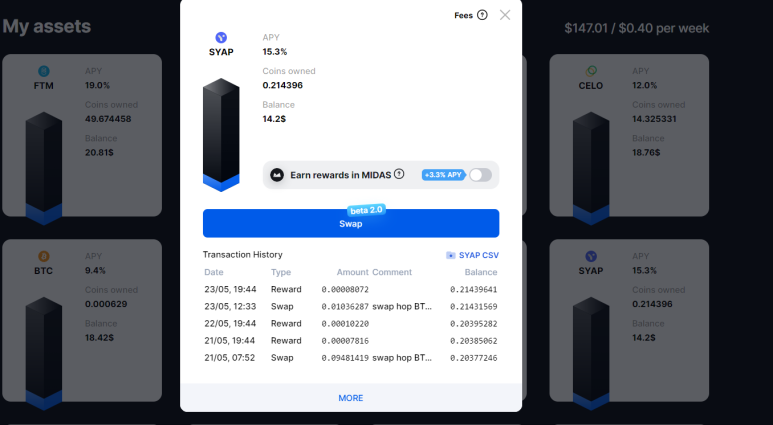
Task: Click amount 0.09481419
Action: pos(345,358)
